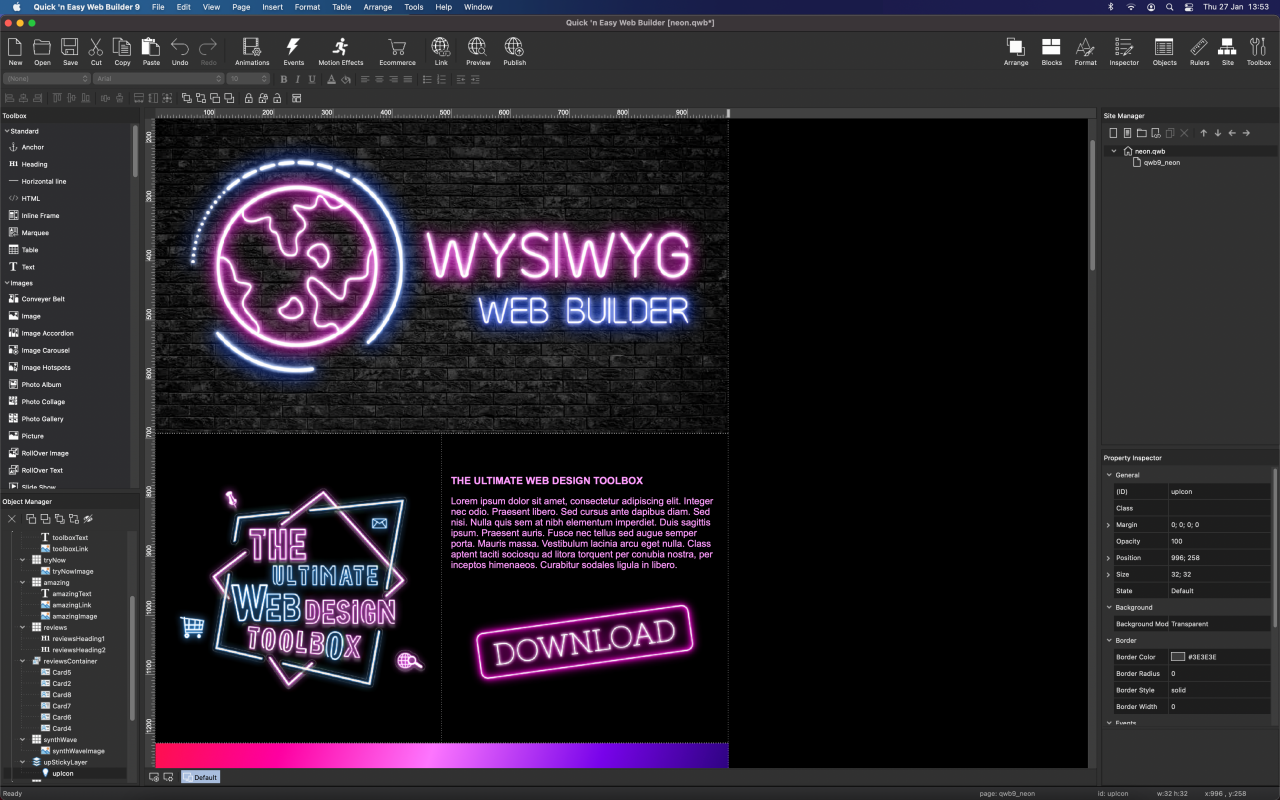Image resolution: width=1280 pixels, height=800 pixels.
Task: Toggle align left text button
Action: 365,79
